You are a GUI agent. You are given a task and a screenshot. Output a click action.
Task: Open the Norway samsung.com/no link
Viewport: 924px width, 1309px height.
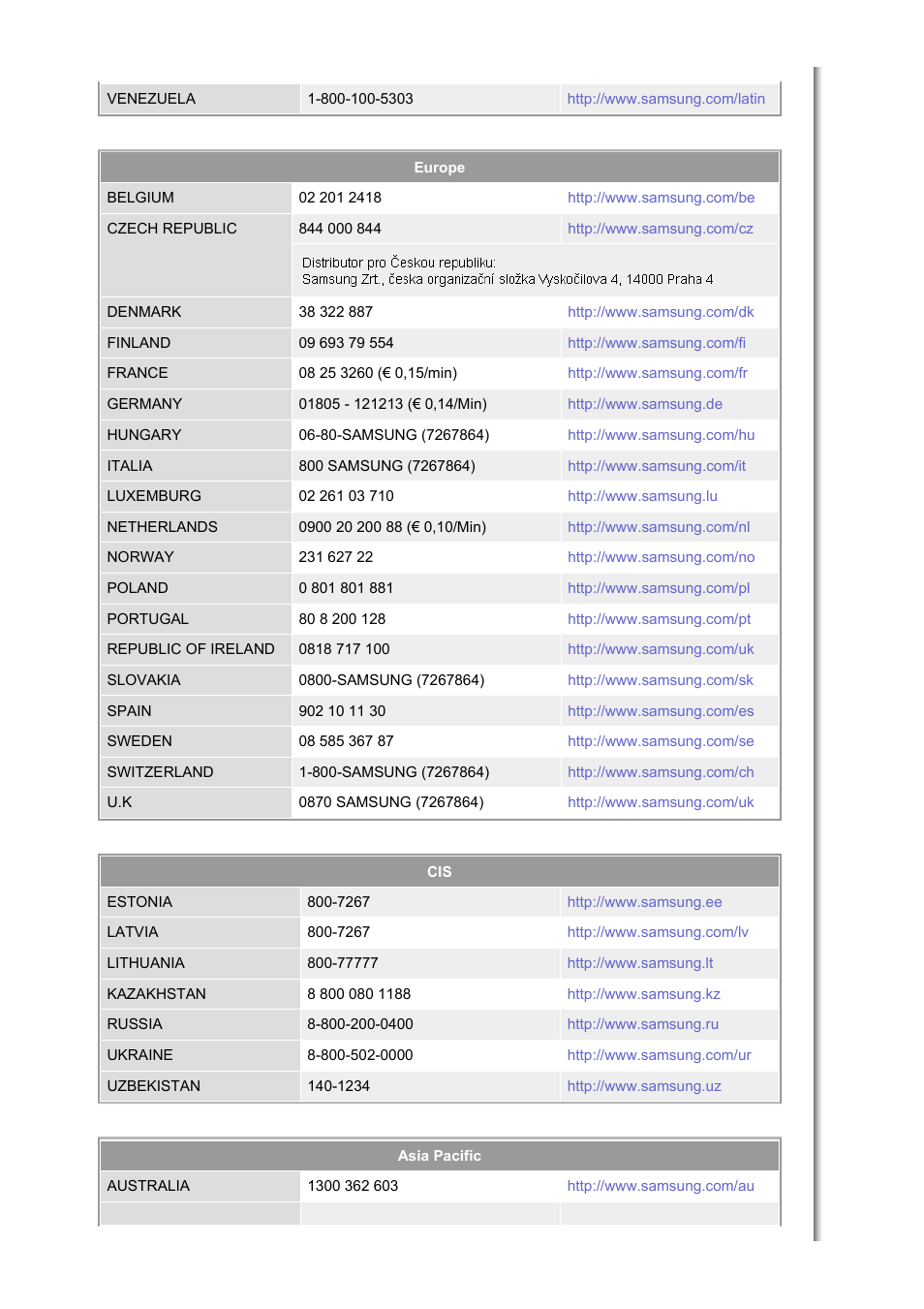(x=661, y=557)
